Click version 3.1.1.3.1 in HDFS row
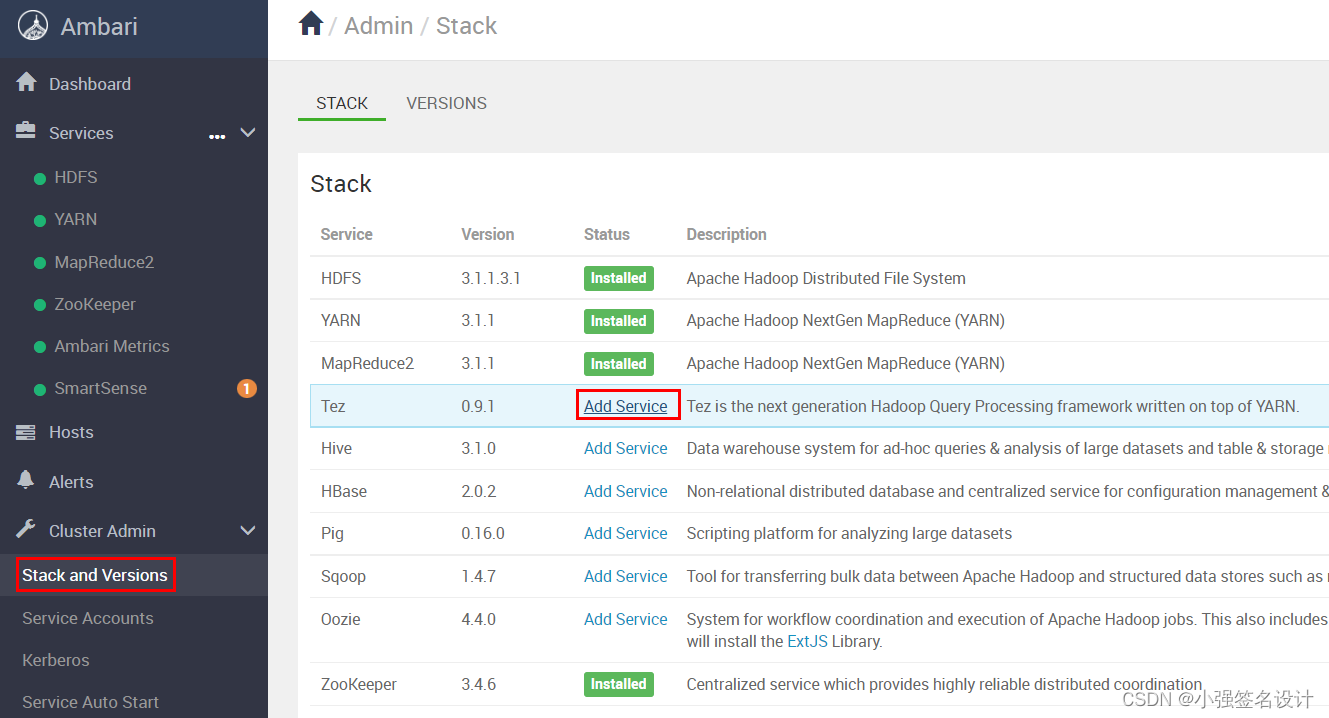The height and width of the screenshot is (718, 1329). pyautogui.click(x=491, y=278)
